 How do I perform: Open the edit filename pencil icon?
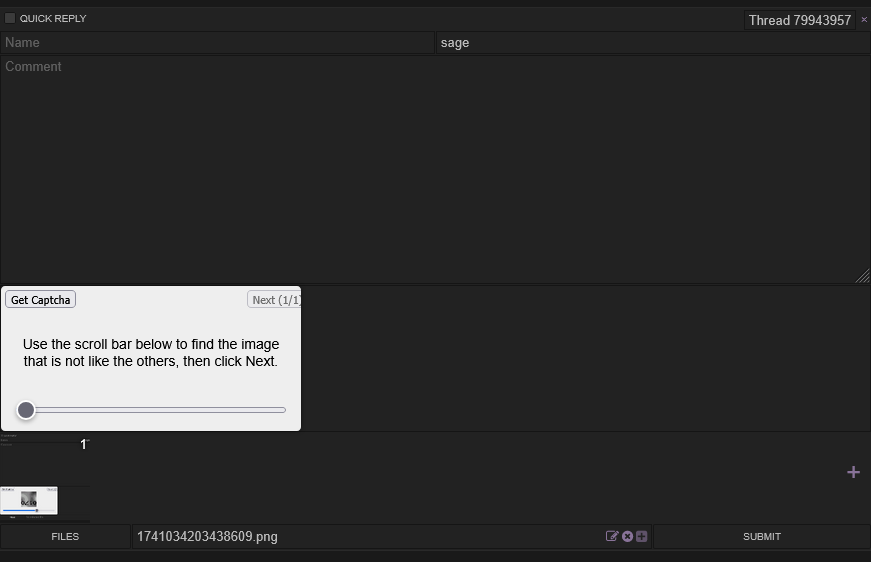tap(612, 536)
